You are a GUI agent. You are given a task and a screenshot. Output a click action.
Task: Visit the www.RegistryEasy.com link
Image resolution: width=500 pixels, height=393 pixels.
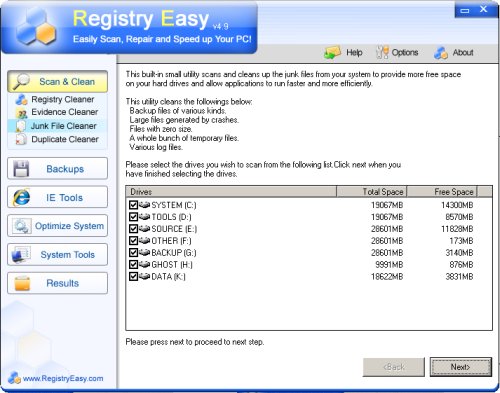(63, 378)
